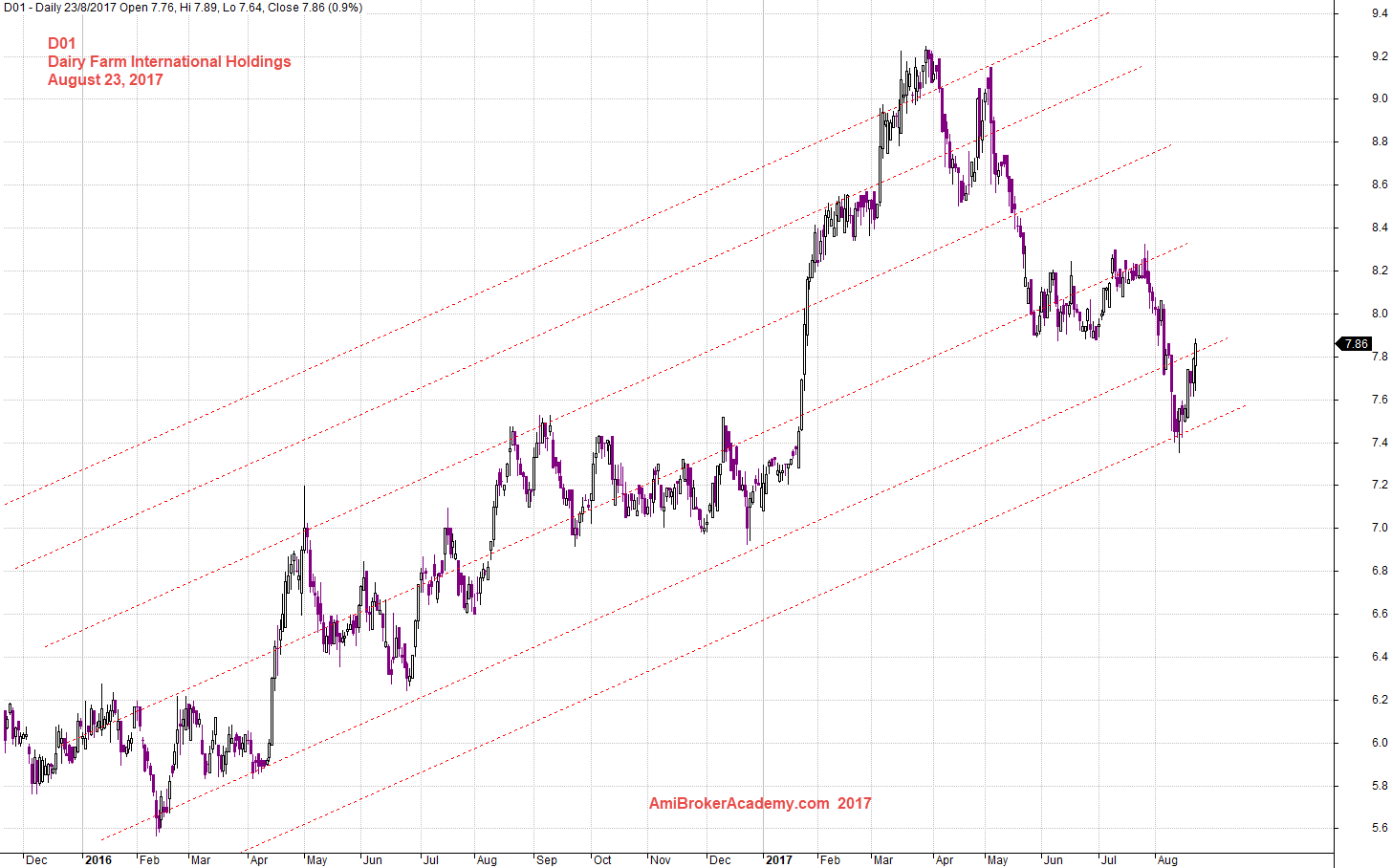Click the Dec label left of 2016

pos(36,860)
